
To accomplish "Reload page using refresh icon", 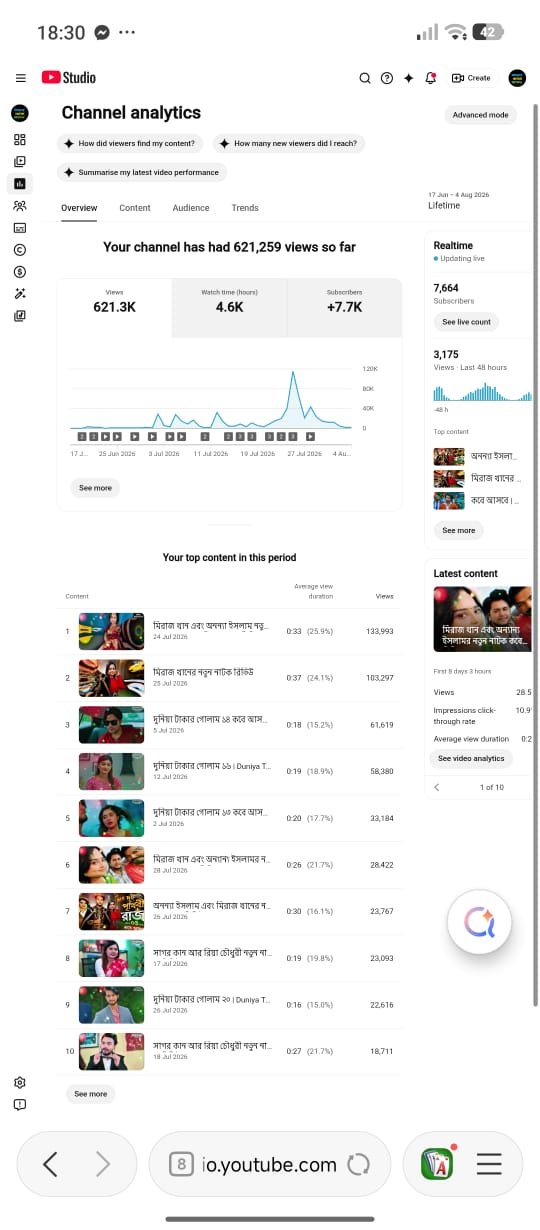I will click(x=358, y=1164).
